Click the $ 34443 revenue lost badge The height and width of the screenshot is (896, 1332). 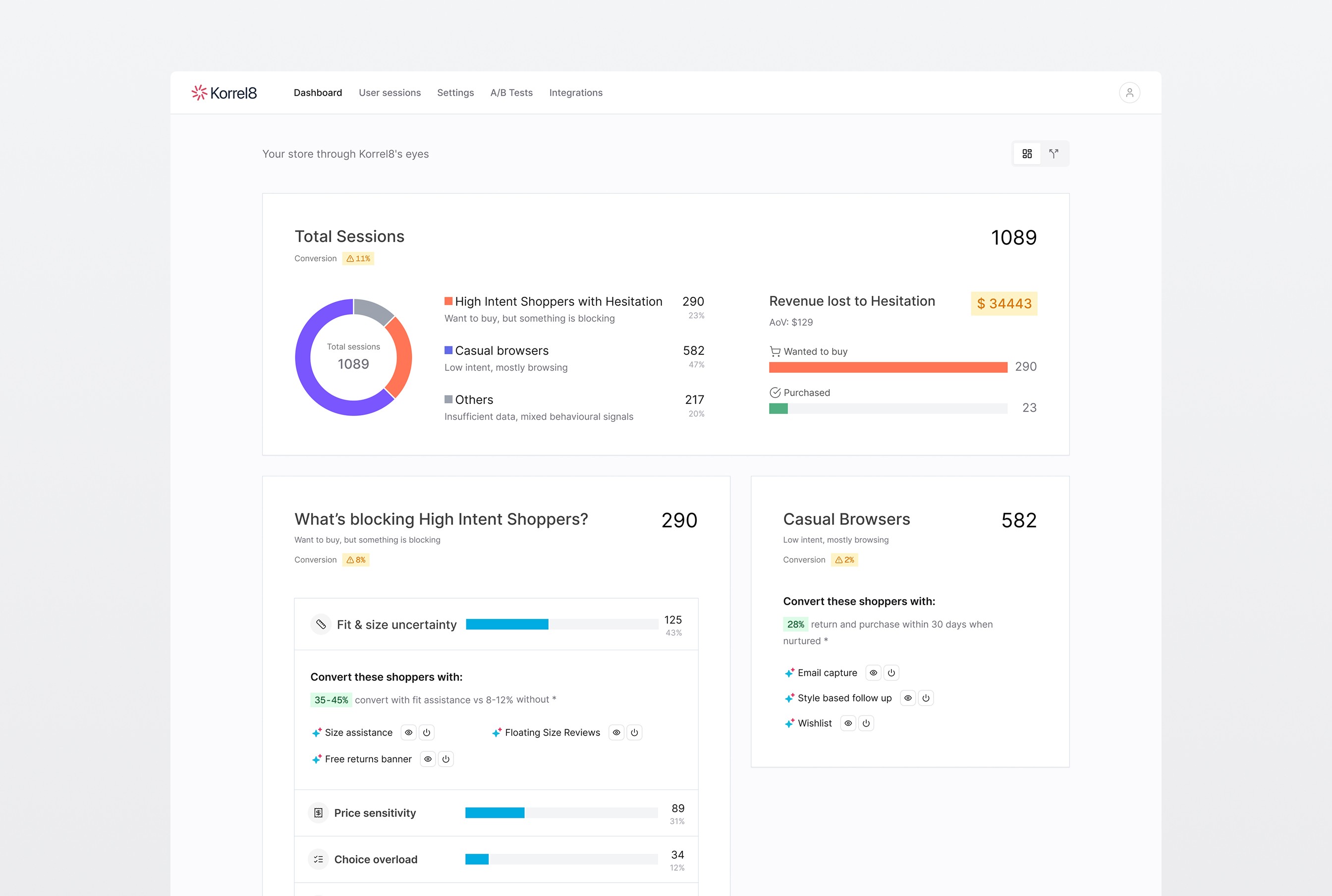[x=1004, y=303]
